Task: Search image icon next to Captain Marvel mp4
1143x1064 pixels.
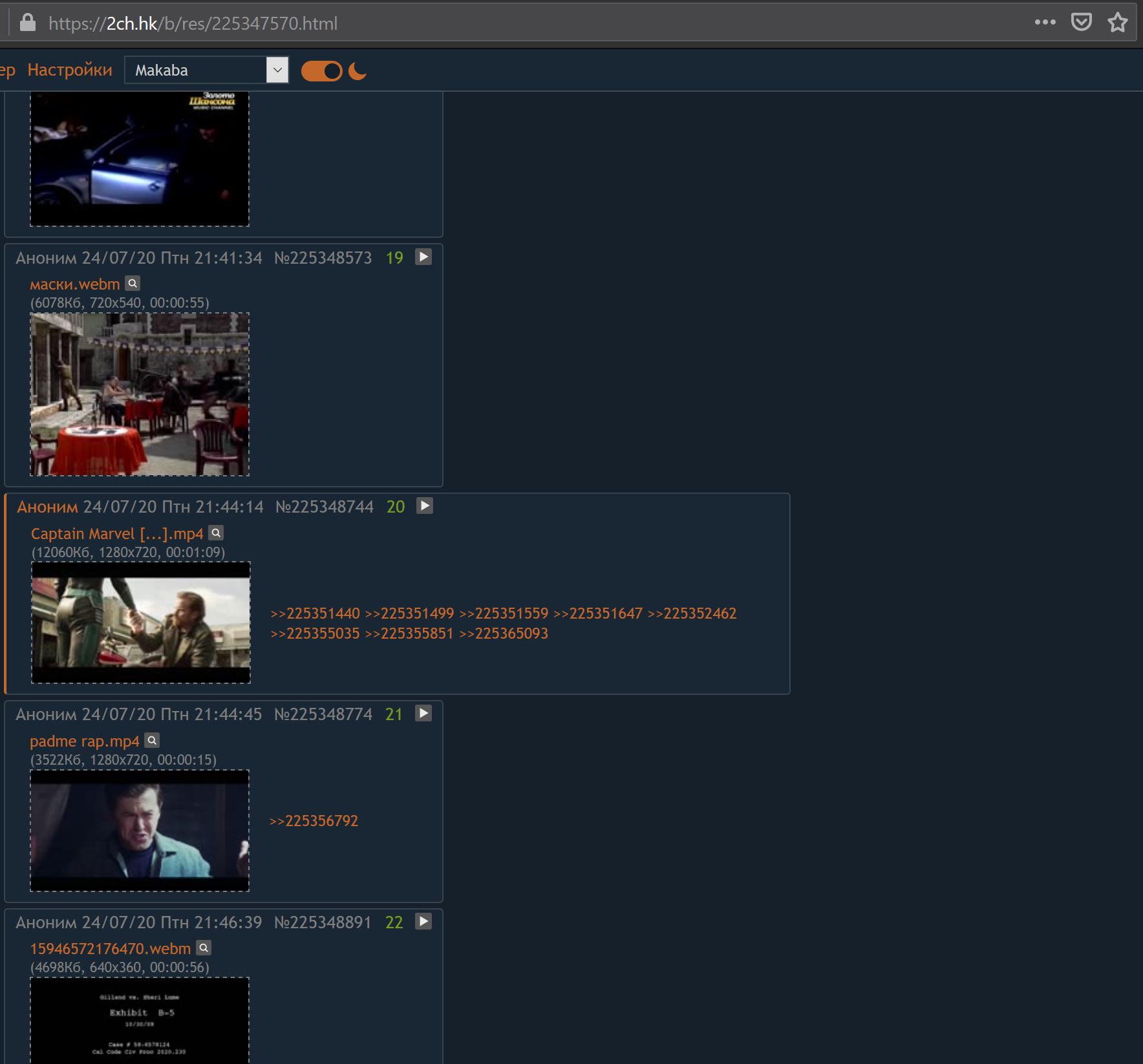Action: point(216,533)
